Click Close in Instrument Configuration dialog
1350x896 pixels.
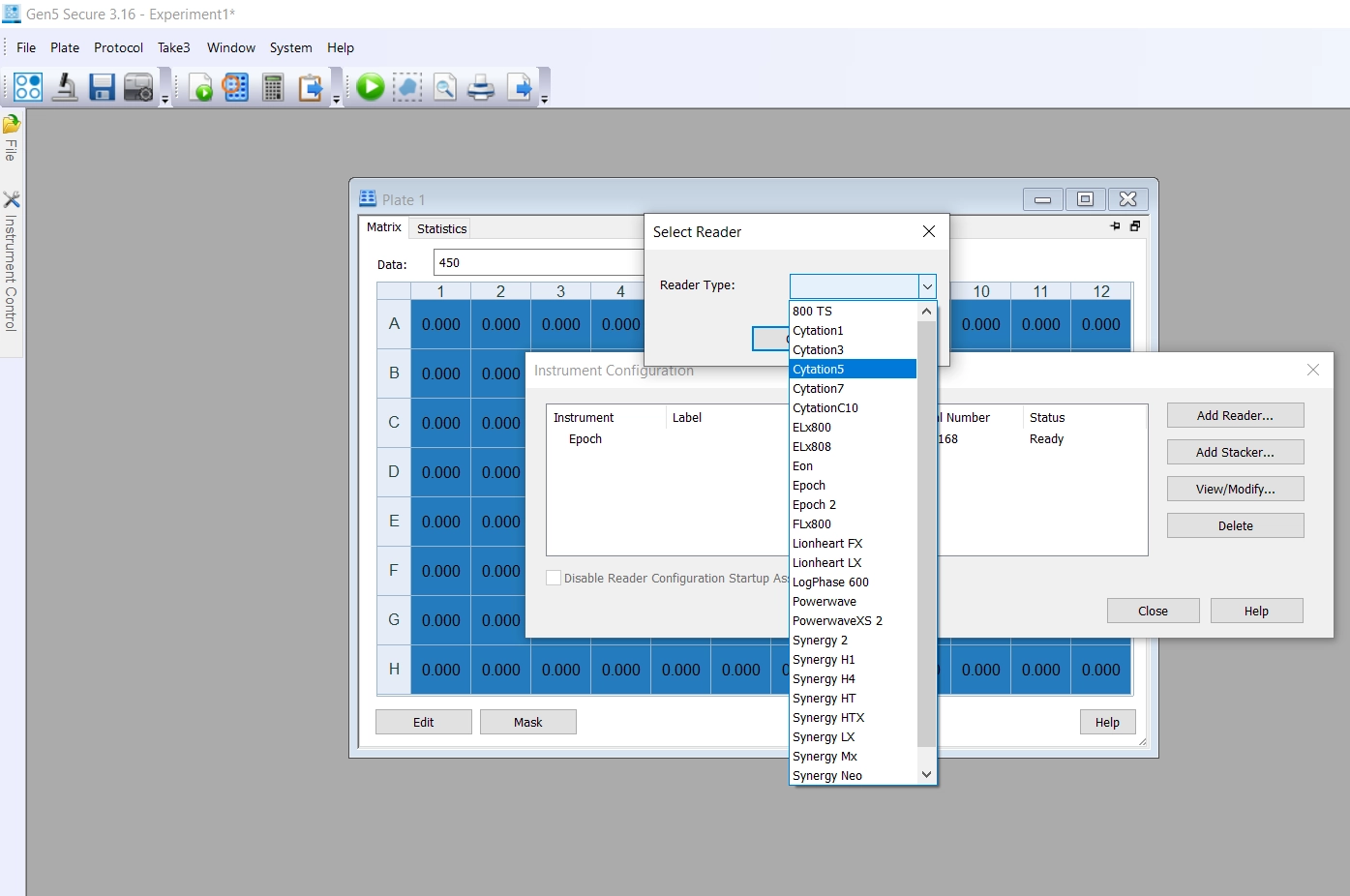[1153, 611]
